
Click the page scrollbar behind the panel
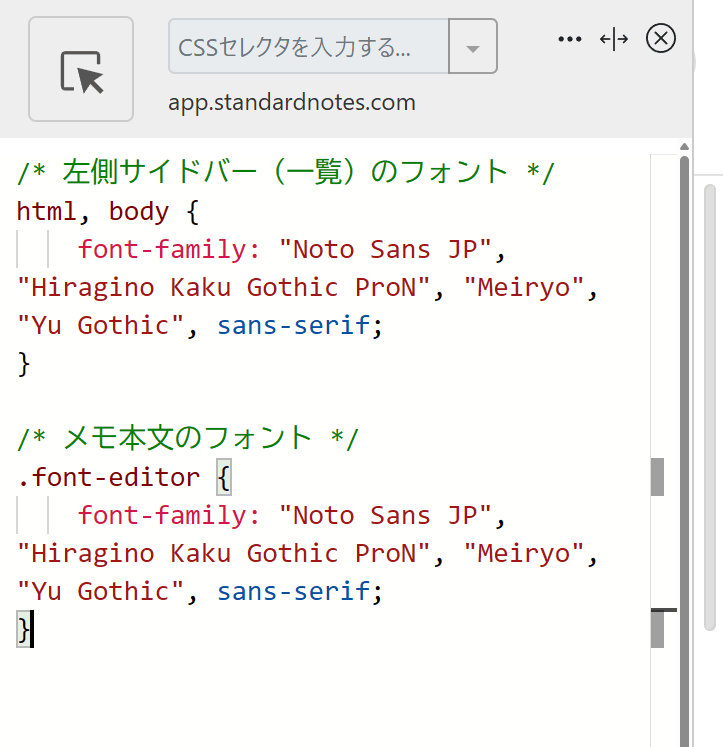coord(710,407)
